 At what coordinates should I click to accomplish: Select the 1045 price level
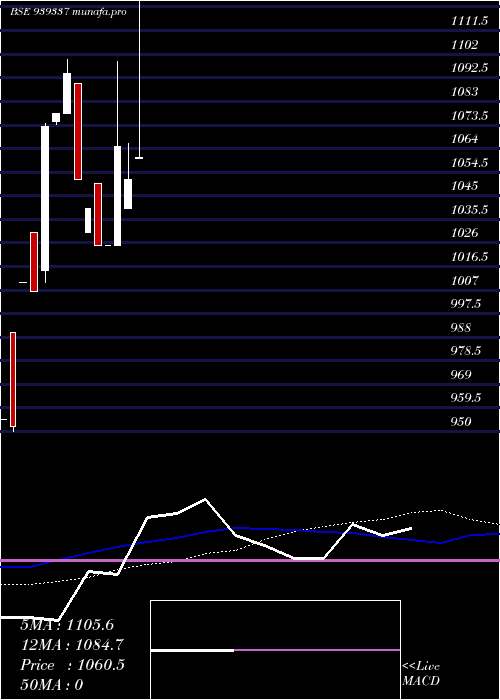464,185
